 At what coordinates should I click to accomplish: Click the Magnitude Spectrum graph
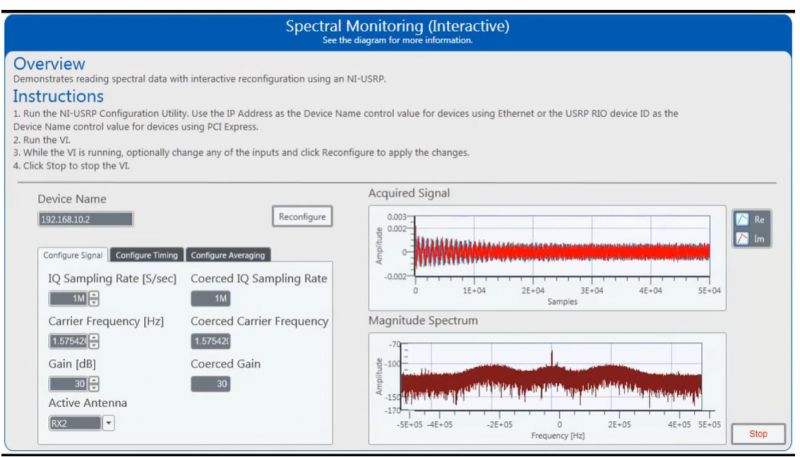(x=547, y=388)
